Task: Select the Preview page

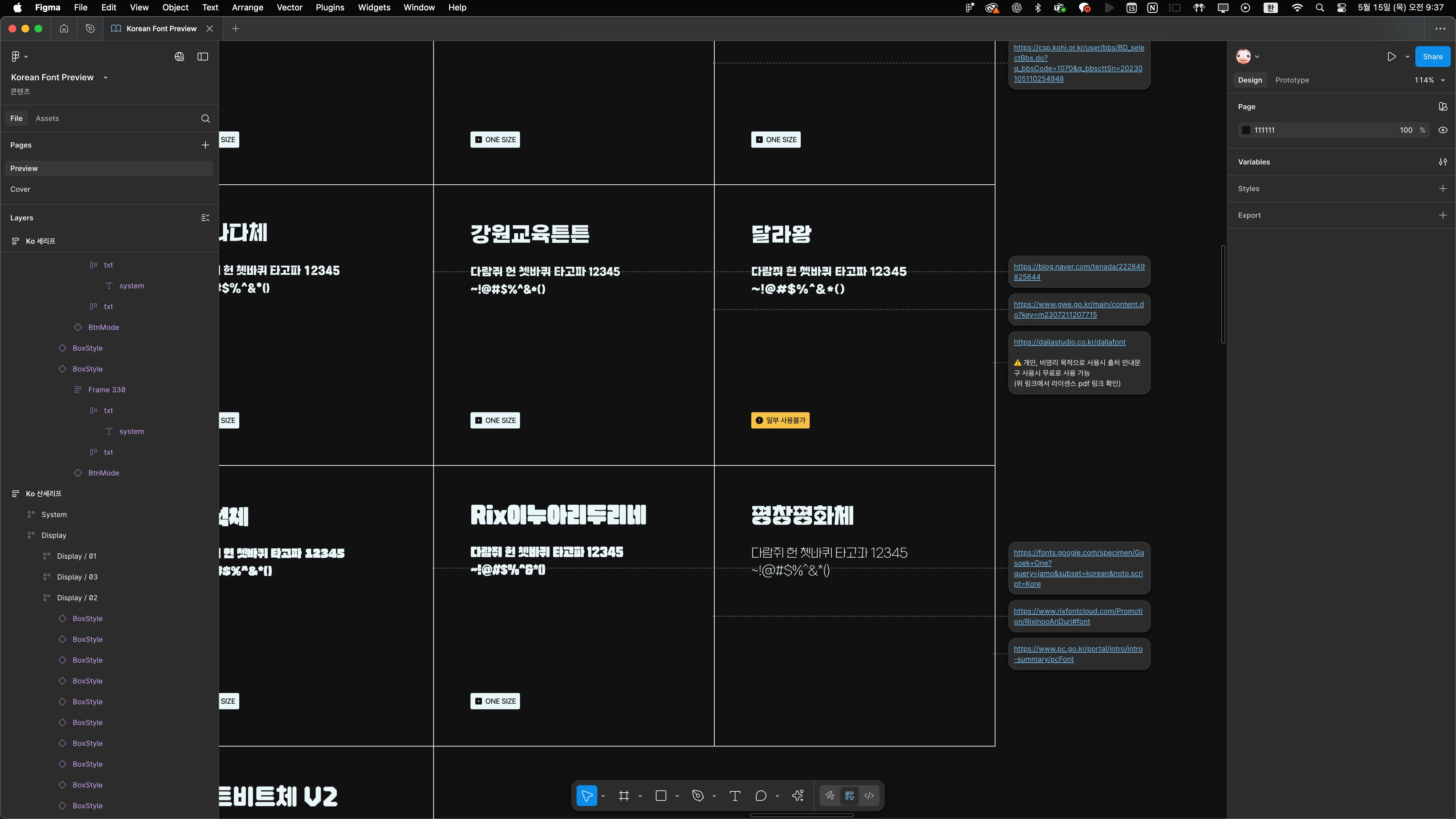Action: [x=109, y=168]
